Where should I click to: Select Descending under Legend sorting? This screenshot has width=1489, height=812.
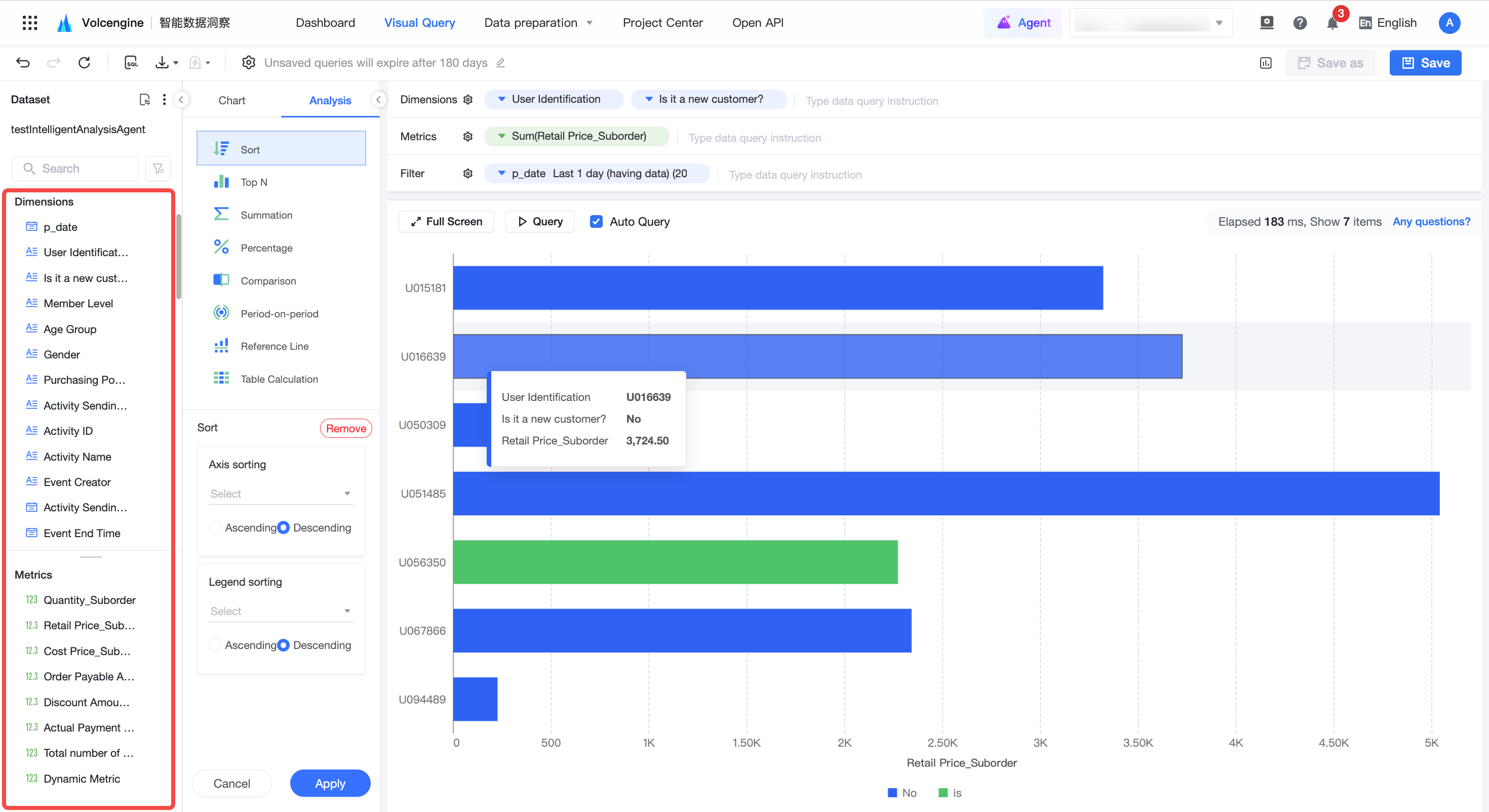point(283,645)
